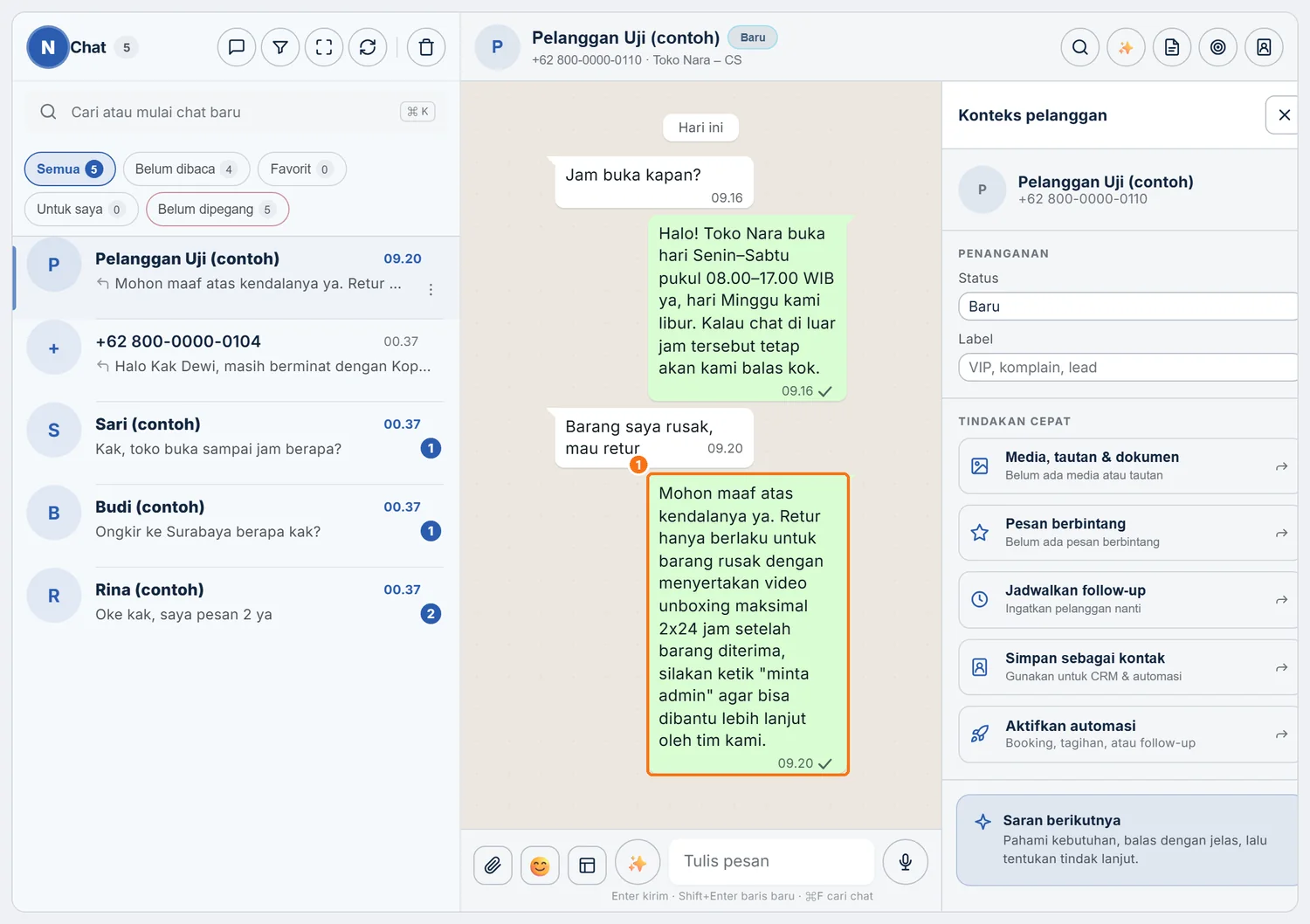Select the message "Jam buka kapan?"
Viewport: 1310px width, 924px height.
point(654,183)
